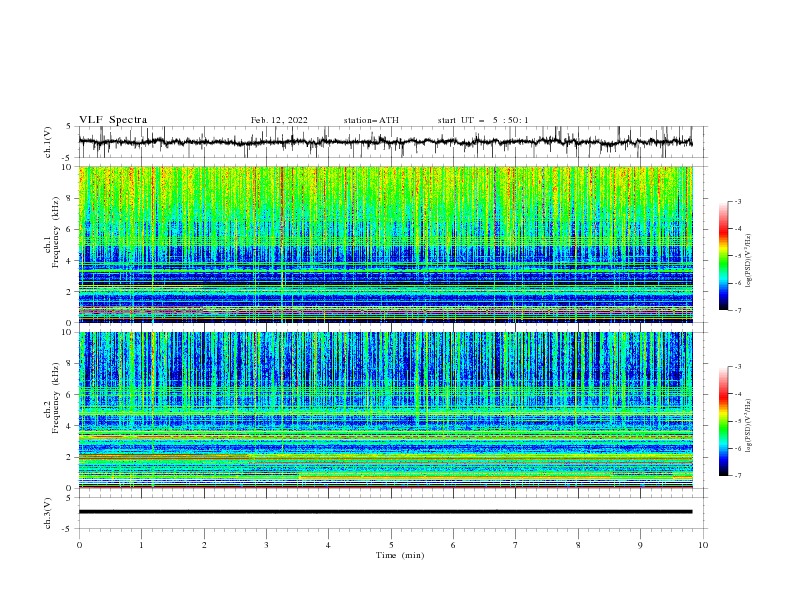Select the ch.1 colorbar "log(PSD)(V²/Hz)" label

[x=748, y=260]
